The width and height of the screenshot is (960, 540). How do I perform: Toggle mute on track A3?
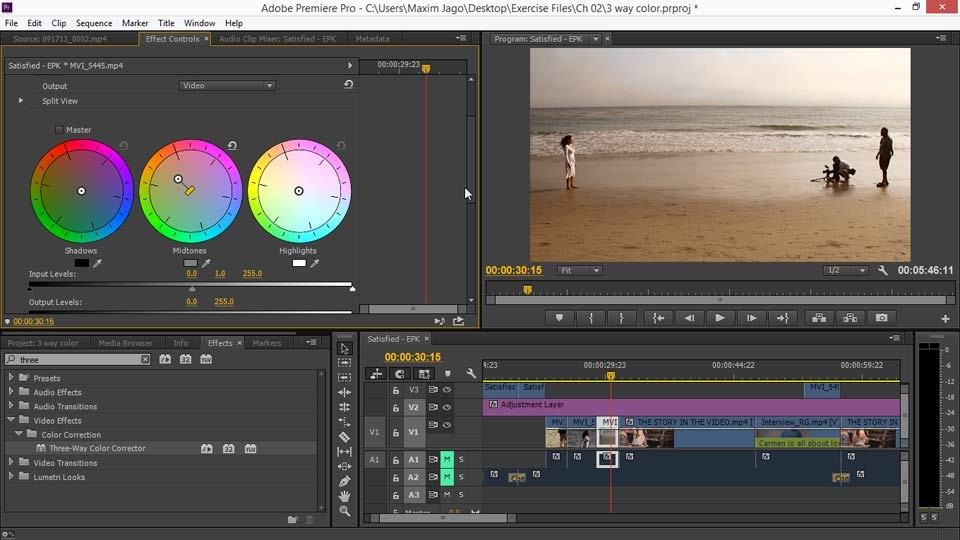[447, 495]
